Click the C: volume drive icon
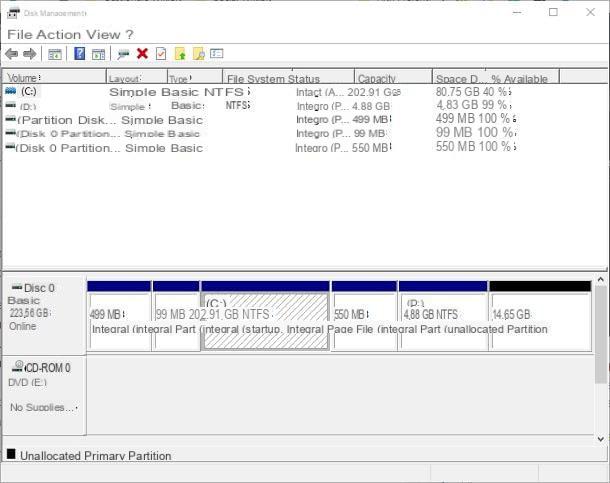 11,91
